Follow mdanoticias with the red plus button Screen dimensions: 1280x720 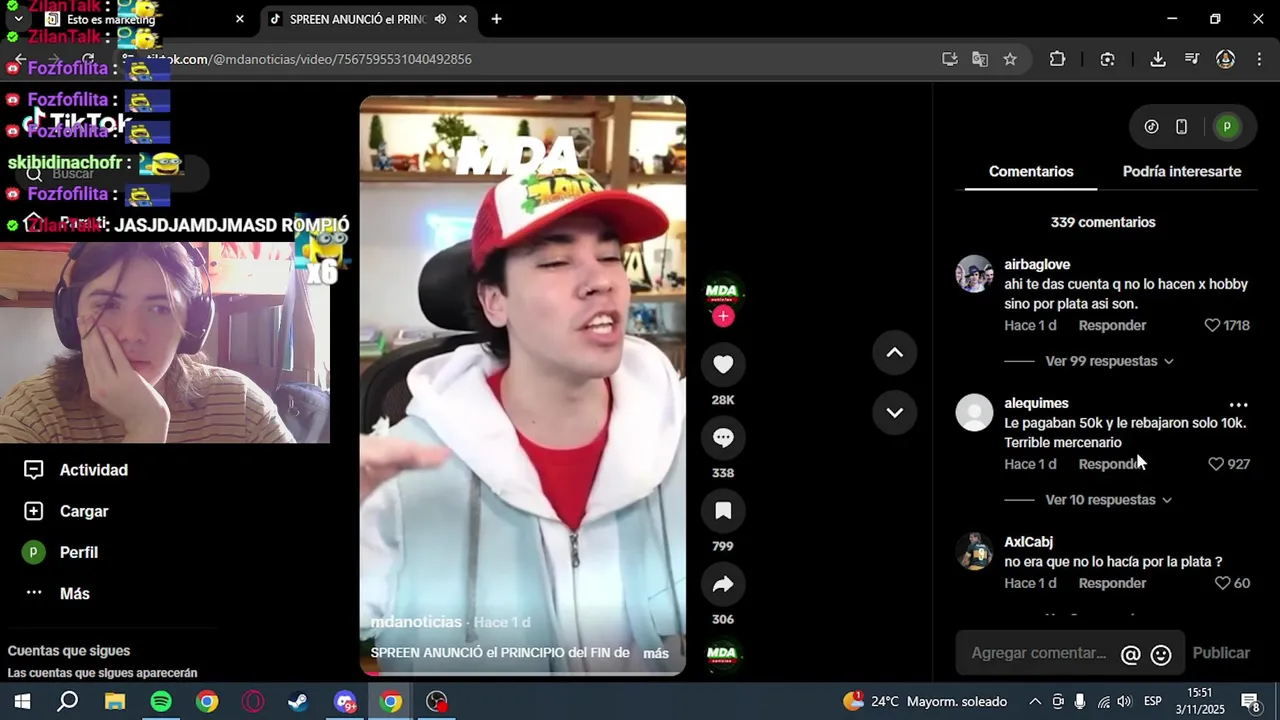tap(723, 317)
